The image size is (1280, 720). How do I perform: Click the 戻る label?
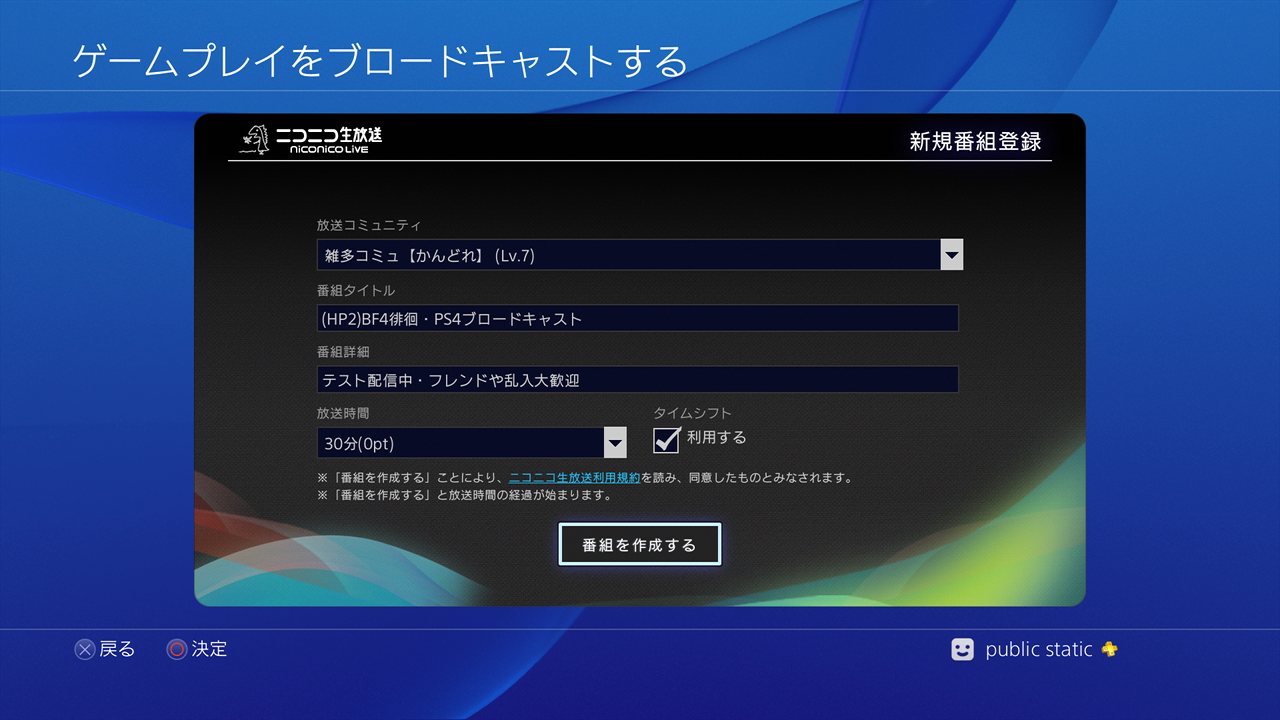point(117,650)
